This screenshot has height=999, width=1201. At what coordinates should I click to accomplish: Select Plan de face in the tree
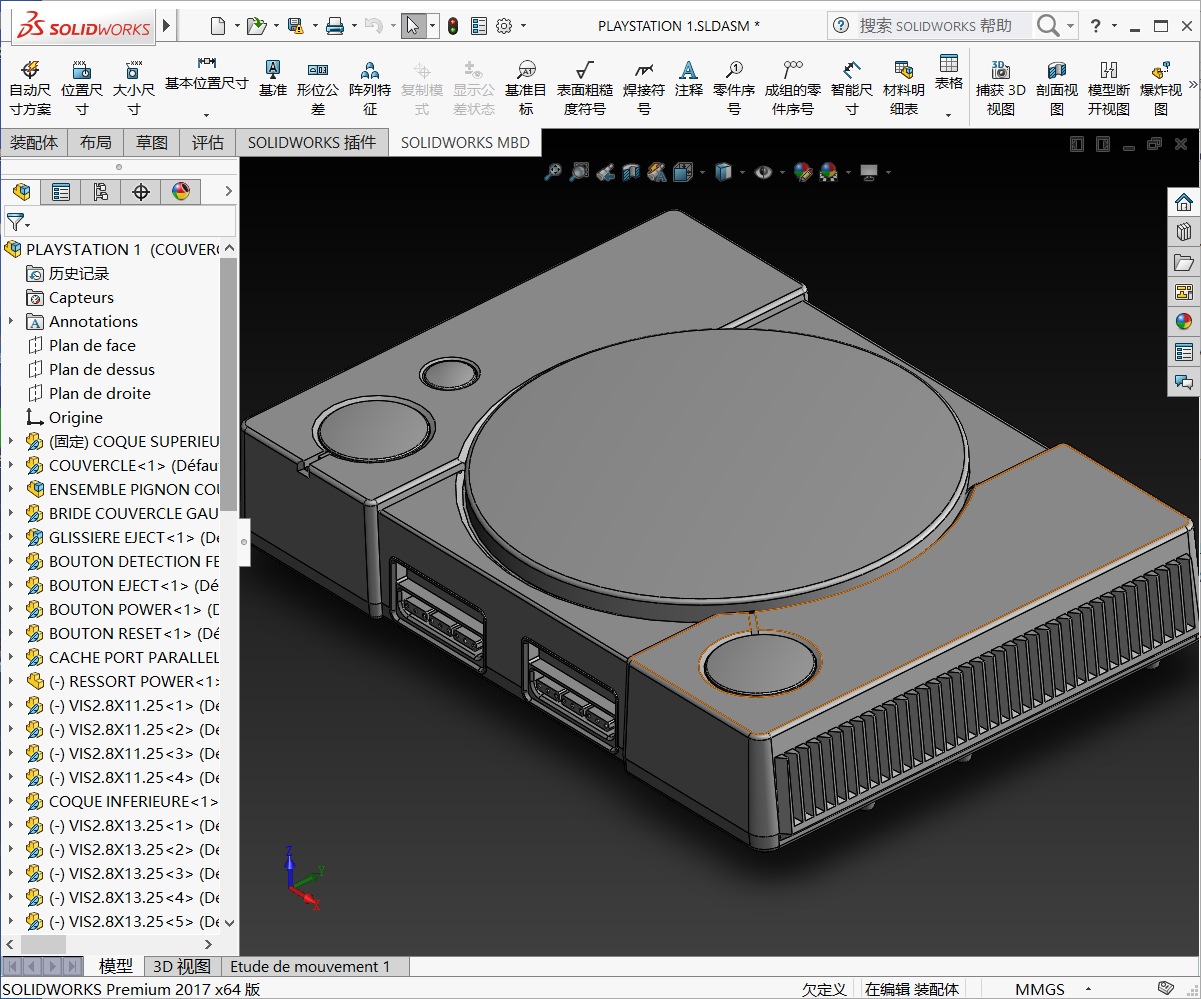tap(92, 345)
